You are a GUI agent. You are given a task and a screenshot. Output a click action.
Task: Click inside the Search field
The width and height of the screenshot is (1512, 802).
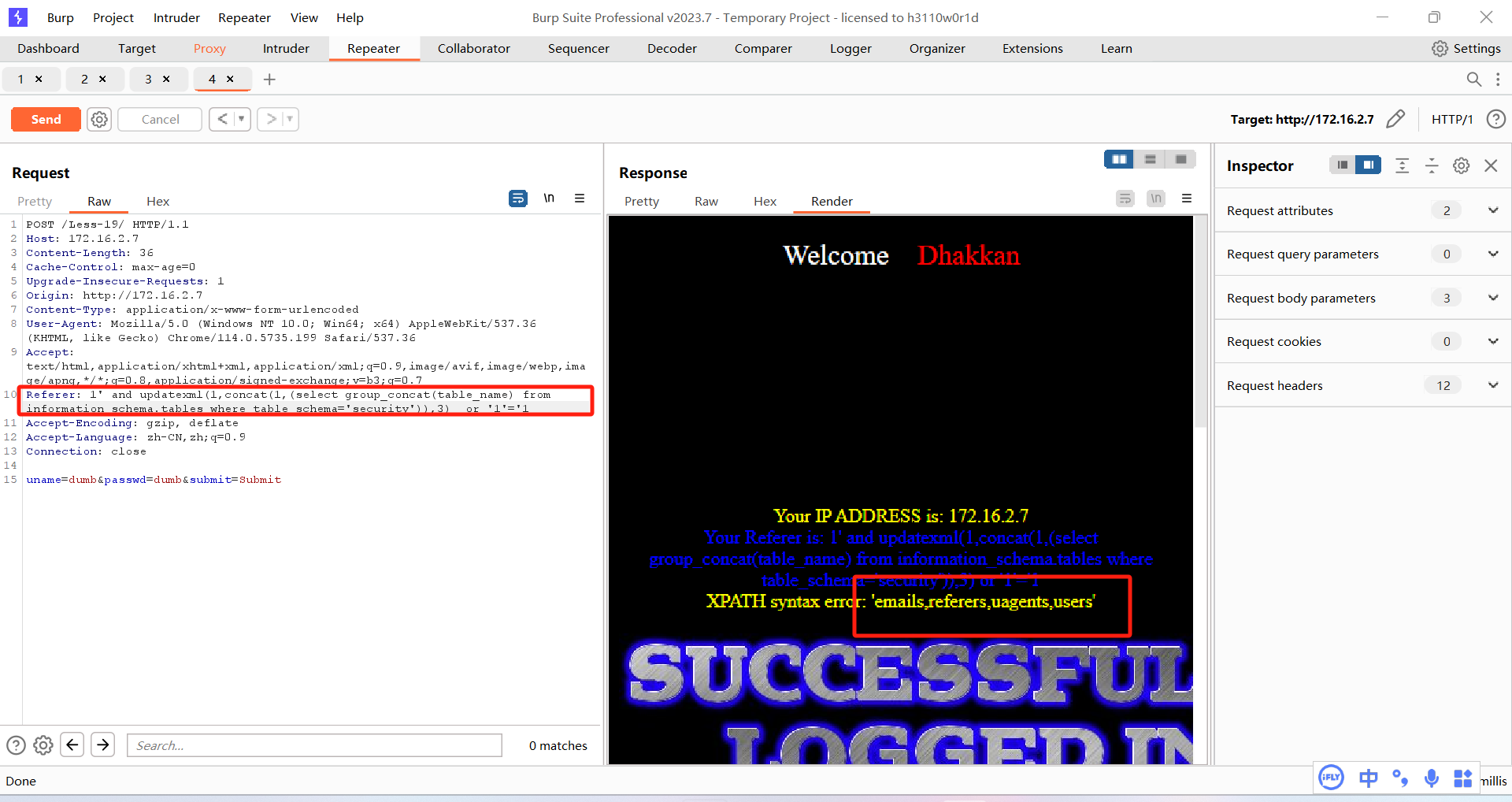(x=313, y=745)
